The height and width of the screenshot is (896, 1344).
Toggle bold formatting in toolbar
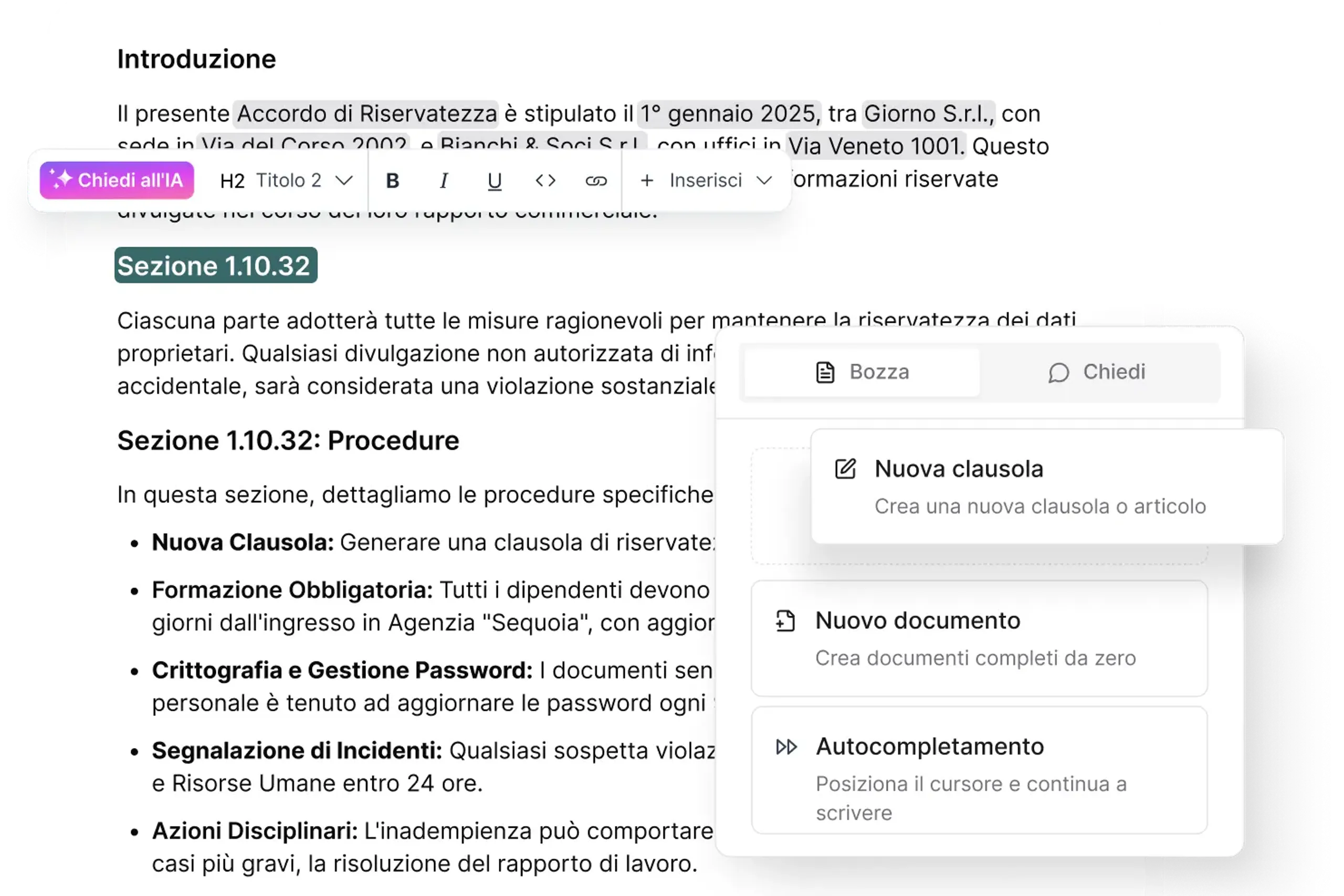(392, 181)
